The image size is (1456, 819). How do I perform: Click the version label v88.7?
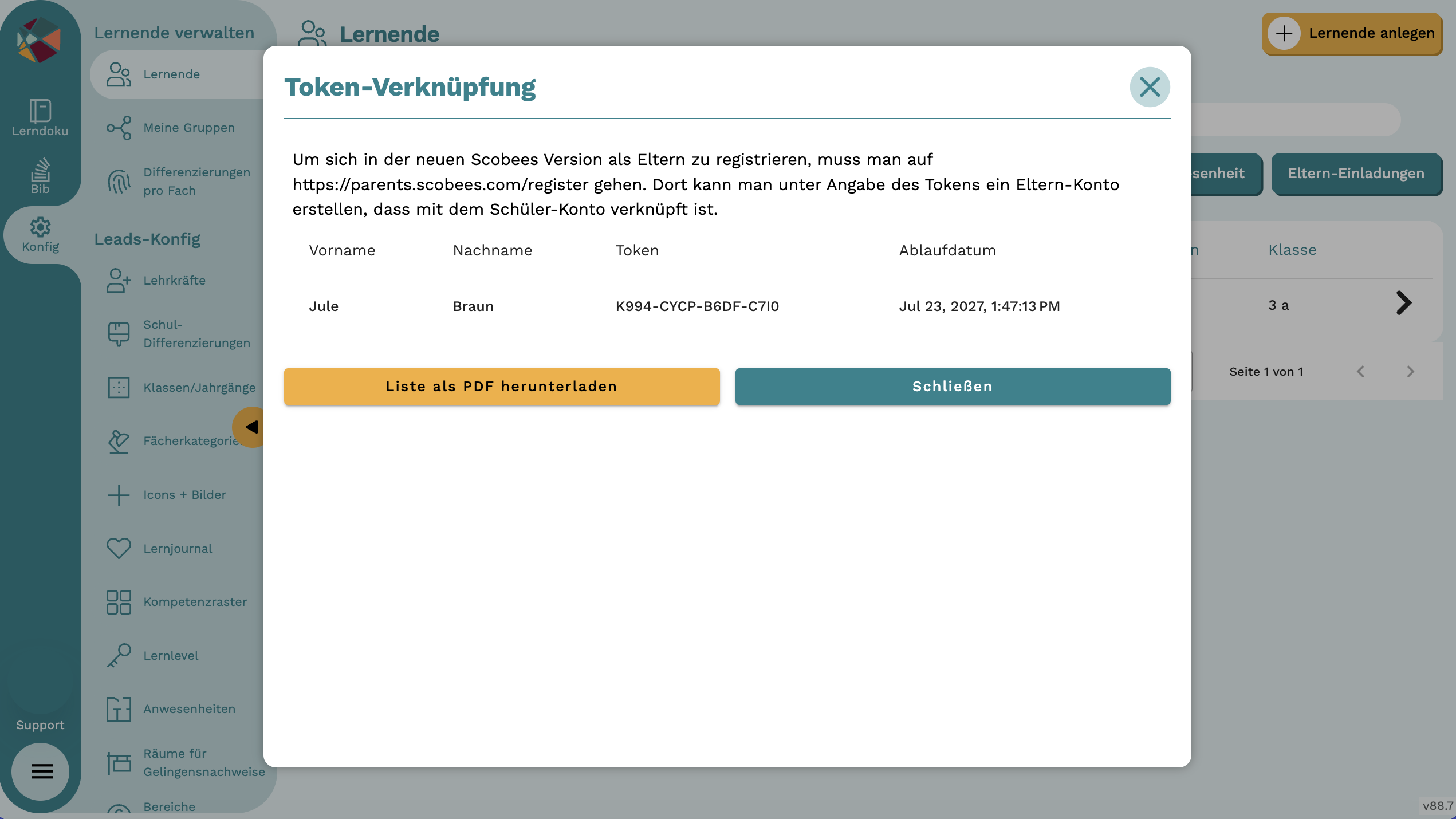(1438, 806)
